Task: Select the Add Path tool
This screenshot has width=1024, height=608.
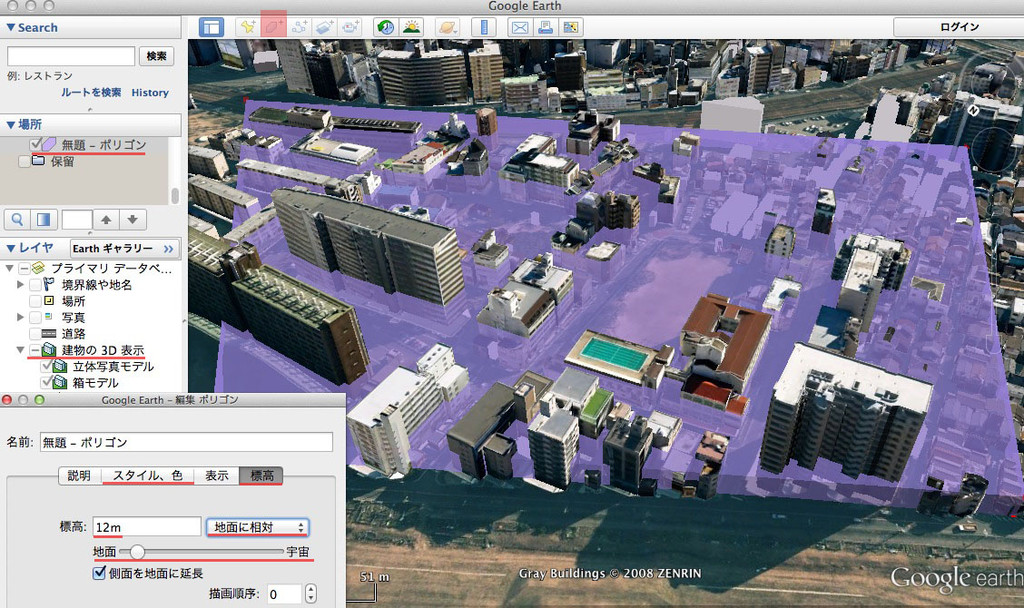Action: (x=299, y=27)
